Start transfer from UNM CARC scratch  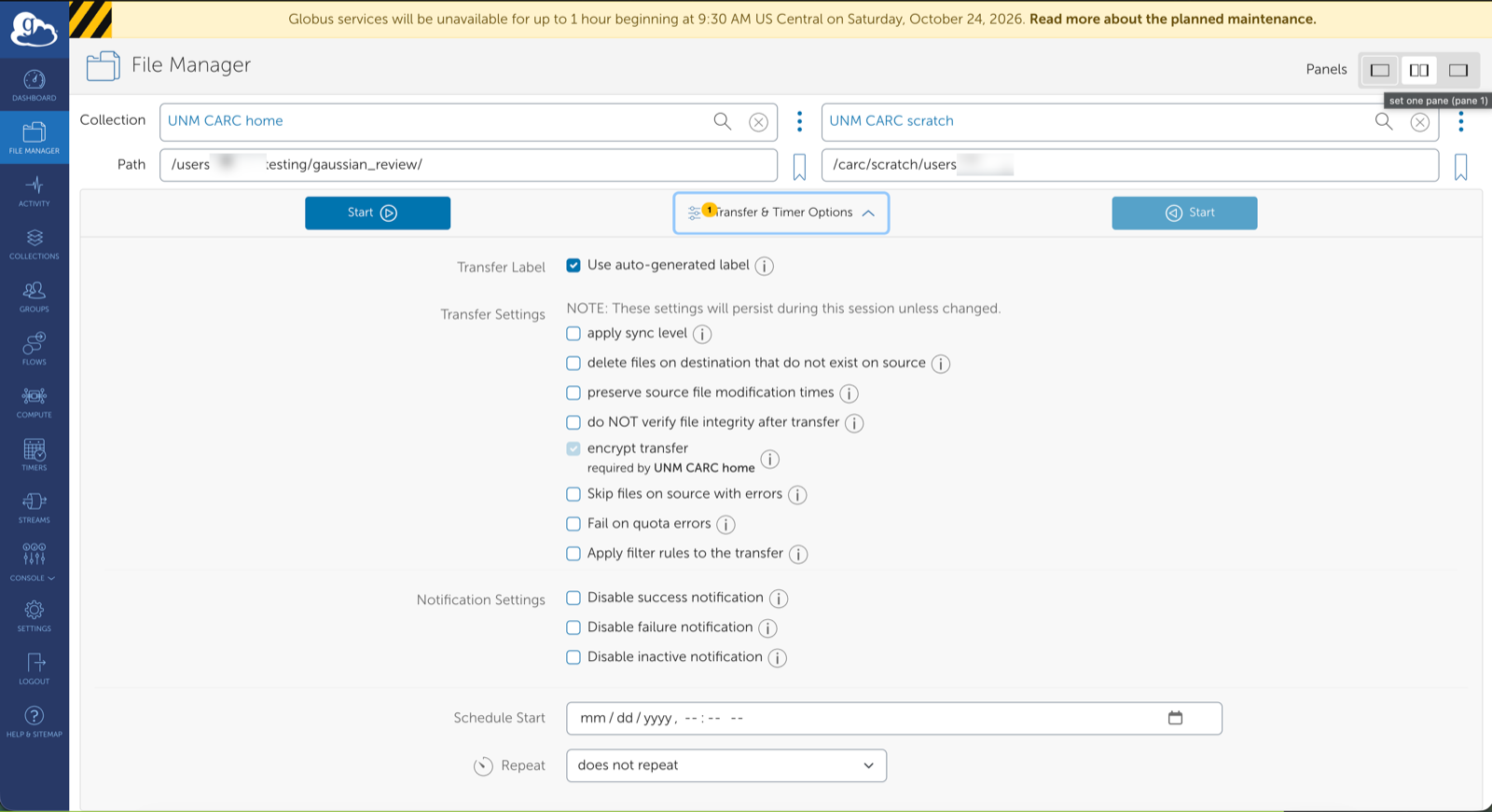[1184, 213]
